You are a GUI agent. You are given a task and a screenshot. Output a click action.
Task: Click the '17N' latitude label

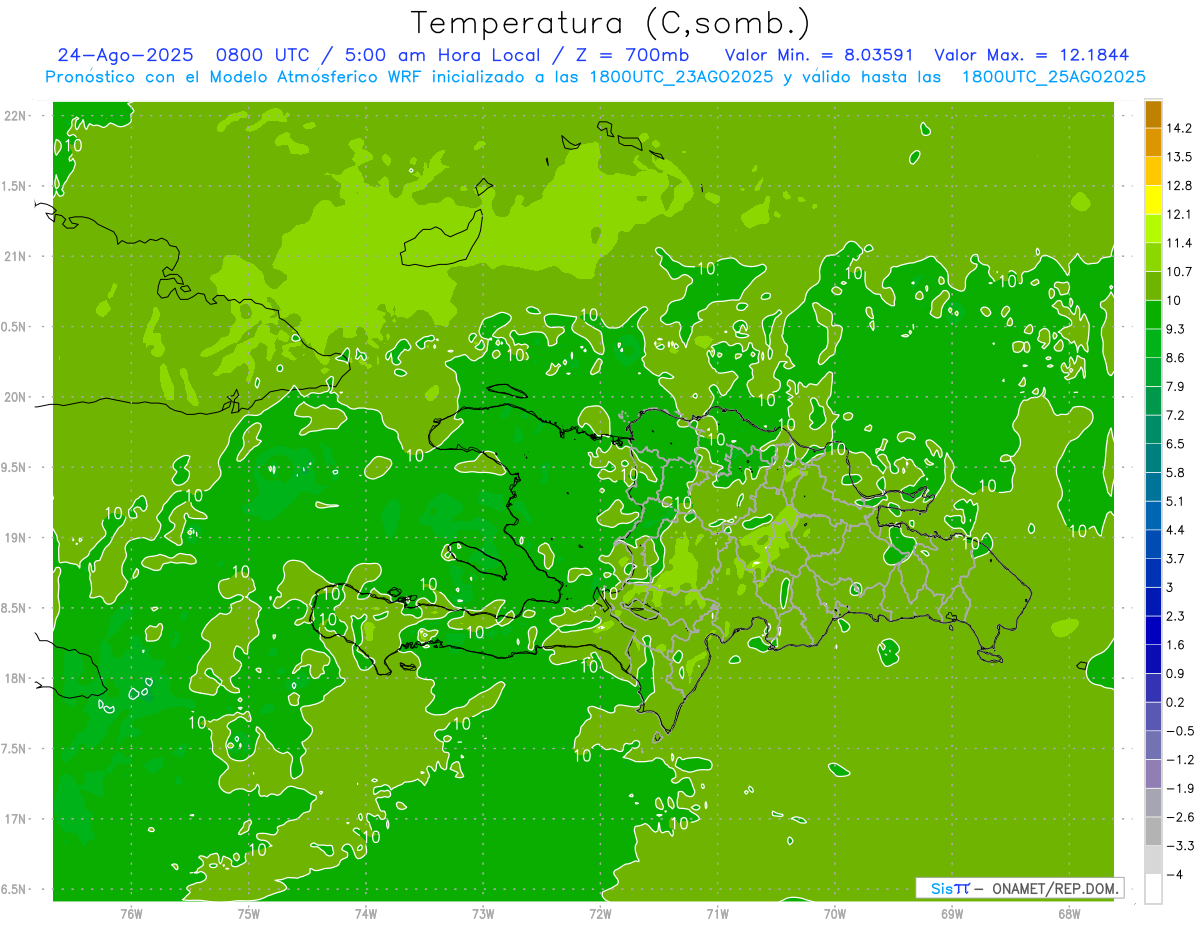(x=14, y=819)
